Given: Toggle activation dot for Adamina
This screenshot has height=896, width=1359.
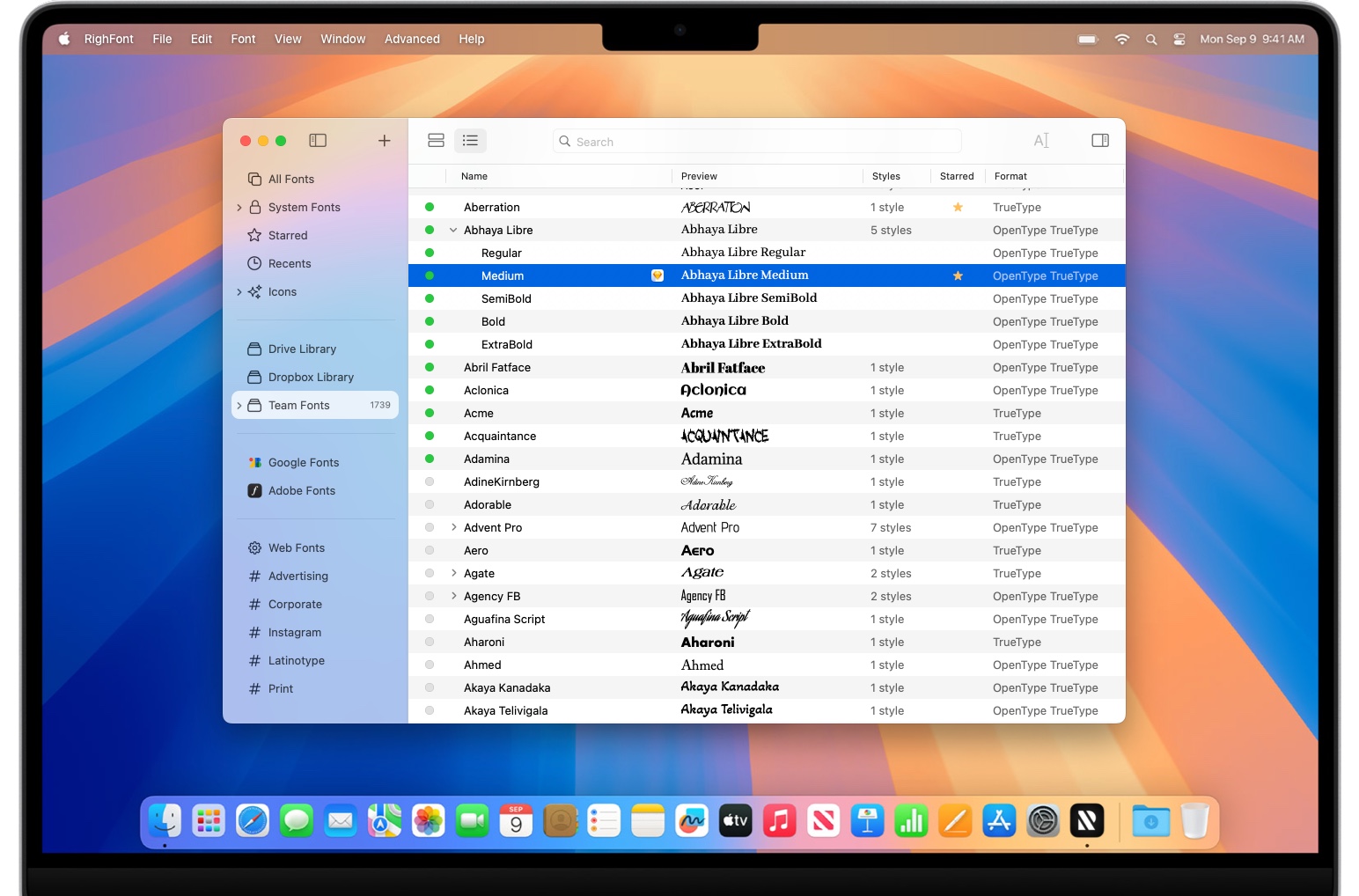Looking at the screenshot, I should click(x=430, y=459).
